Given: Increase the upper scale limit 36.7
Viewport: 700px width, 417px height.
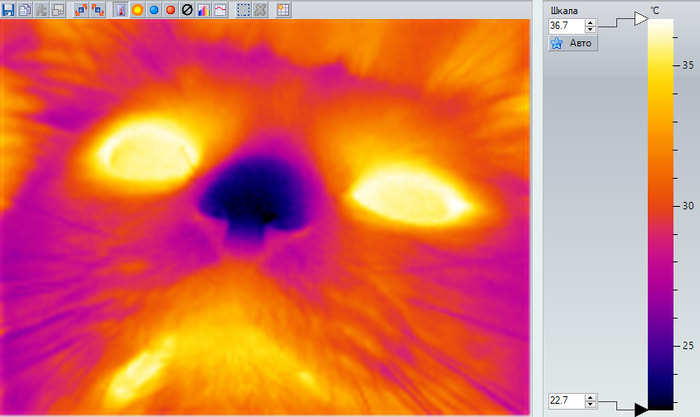Looking at the screenshot, I should (591, 22).
